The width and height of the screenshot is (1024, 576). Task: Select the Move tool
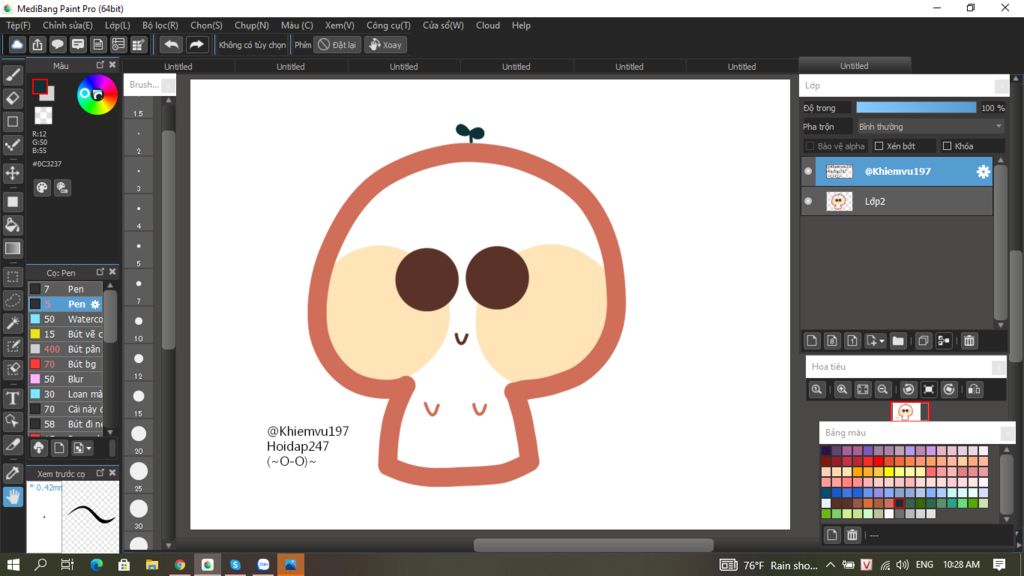click(x=12, y=173)
